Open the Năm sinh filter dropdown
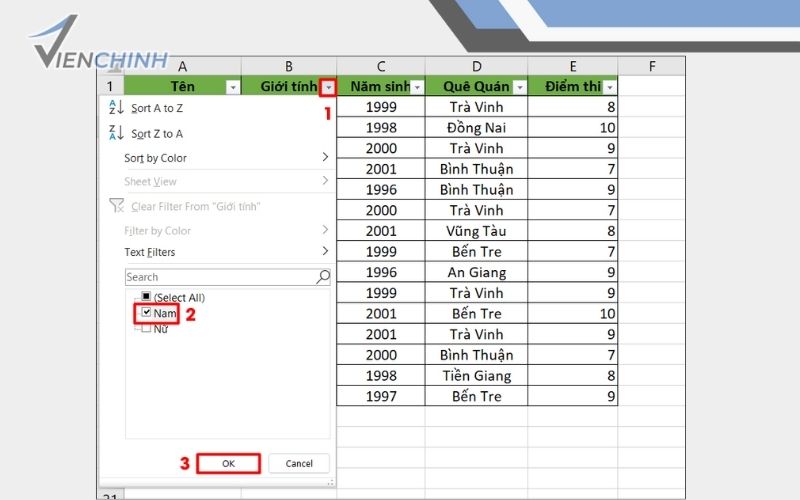The height and width of the screenshot is (500, 800). pos(417,88)
